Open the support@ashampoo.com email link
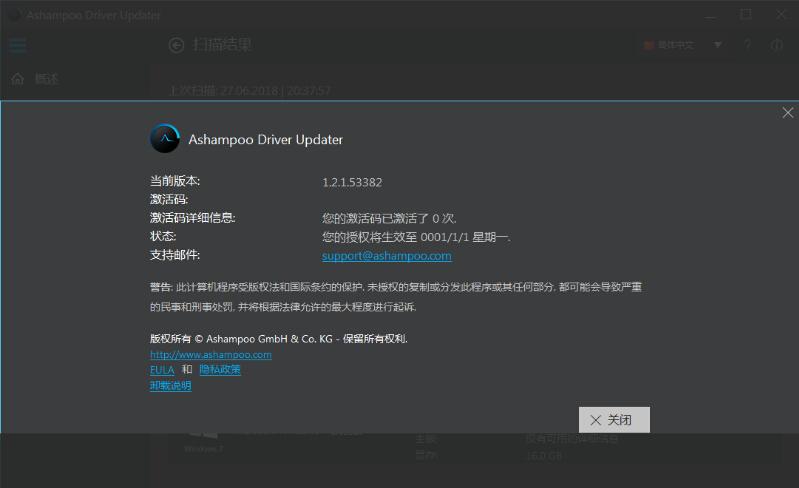This screenshot has height=488, width=799. [x=386, y=256]
